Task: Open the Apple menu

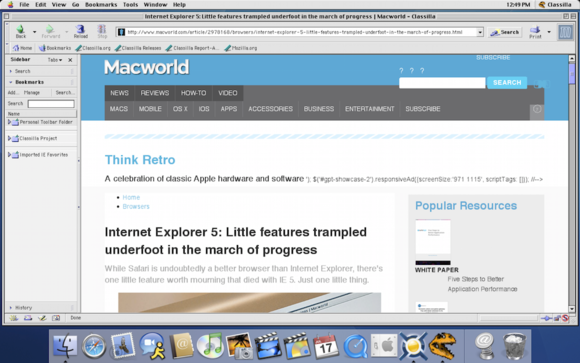Action: [10, 4]
